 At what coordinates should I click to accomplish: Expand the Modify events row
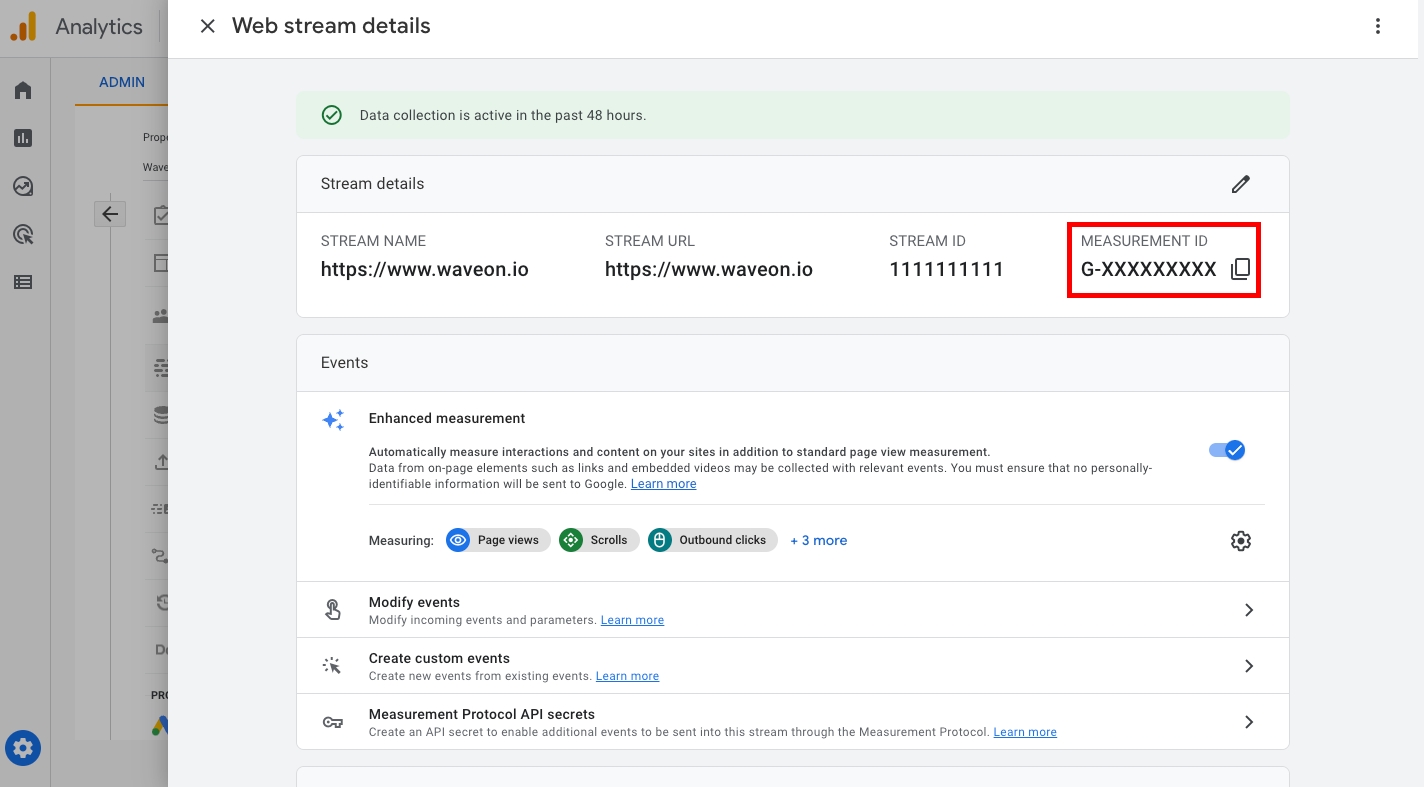click(x=1248, y=610)
